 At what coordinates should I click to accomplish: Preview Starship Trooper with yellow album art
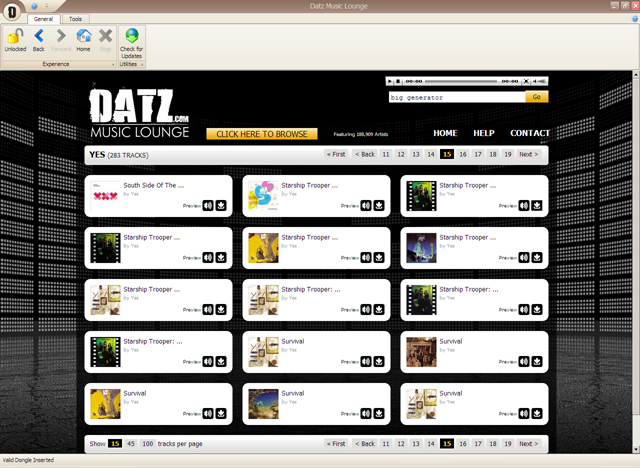point(366,257)
